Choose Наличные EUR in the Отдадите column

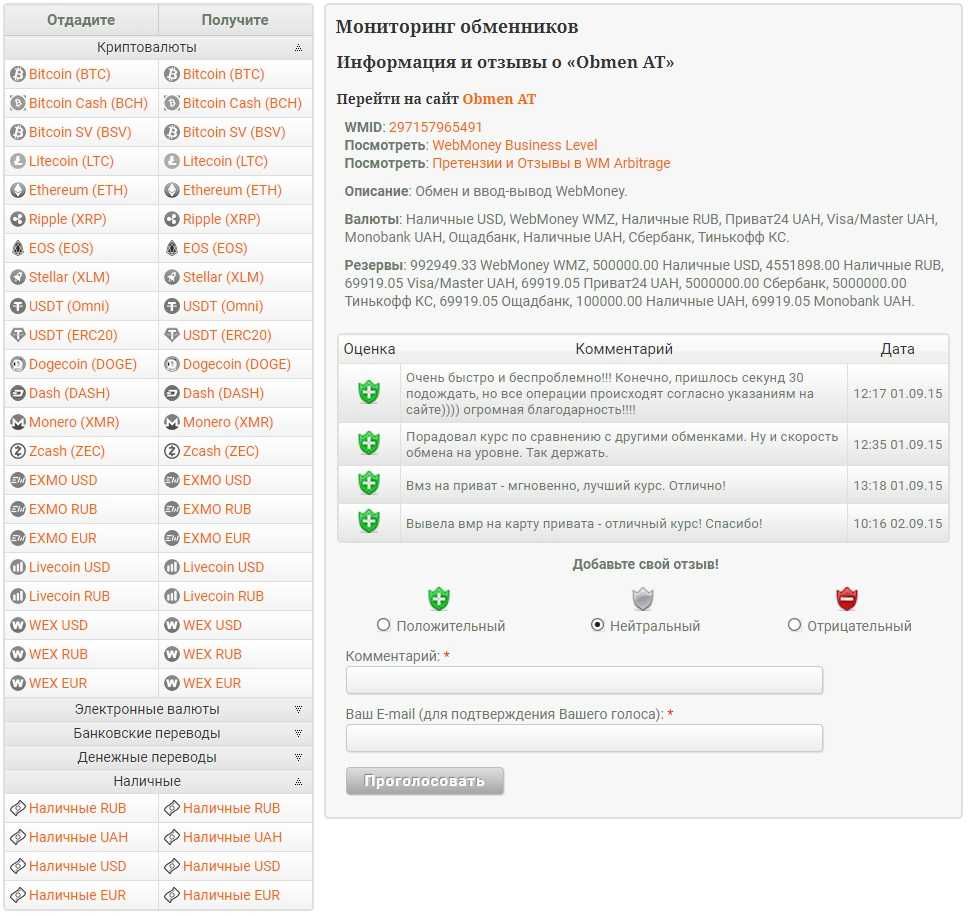tap(77, 896)
